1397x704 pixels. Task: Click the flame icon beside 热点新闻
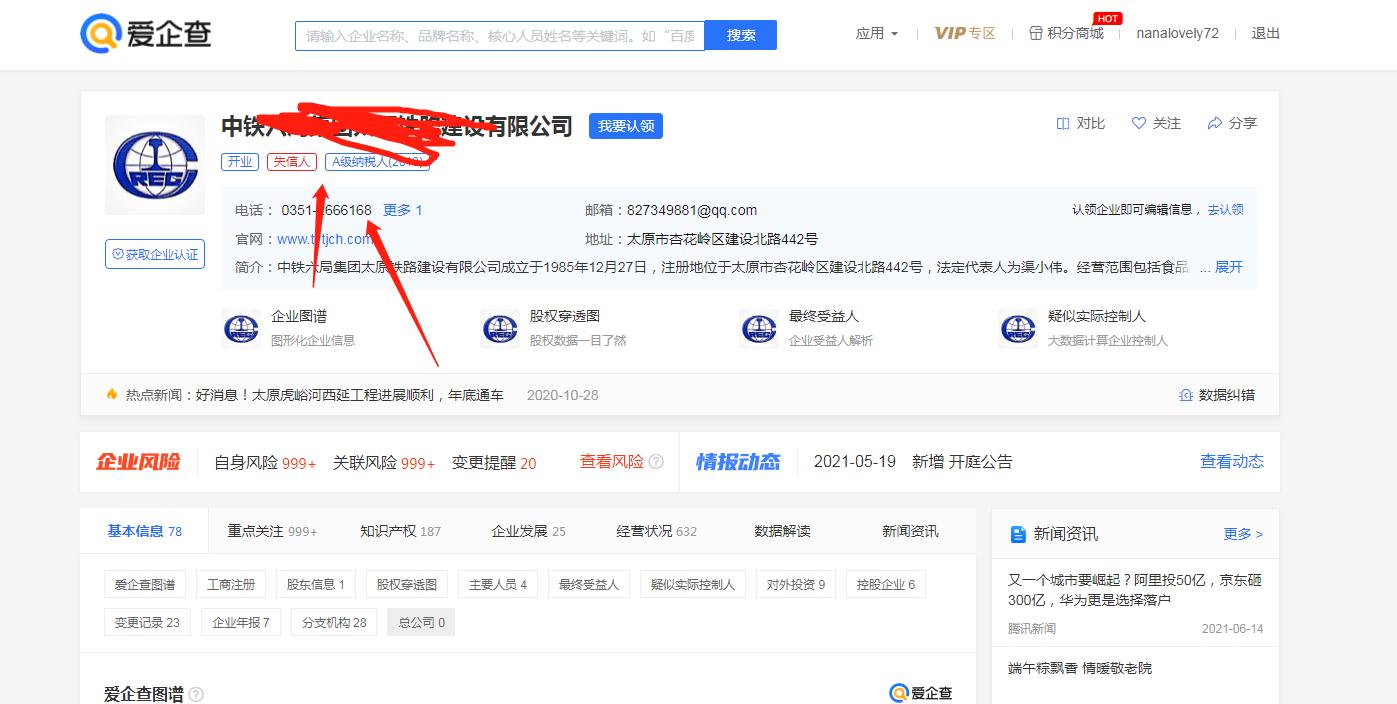click(110, 394)
